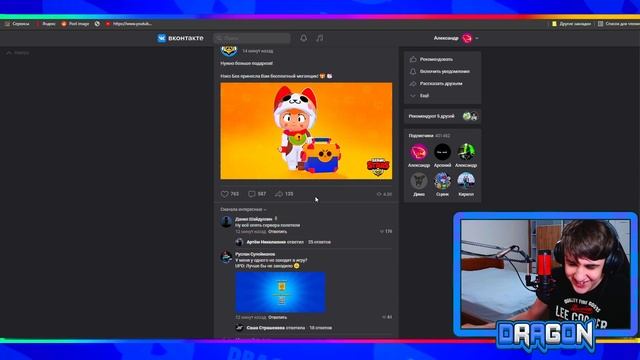Viewport: 640px width, 360px height.
Task: Expand the 25 replies thread
Action: tap(319, 242)
